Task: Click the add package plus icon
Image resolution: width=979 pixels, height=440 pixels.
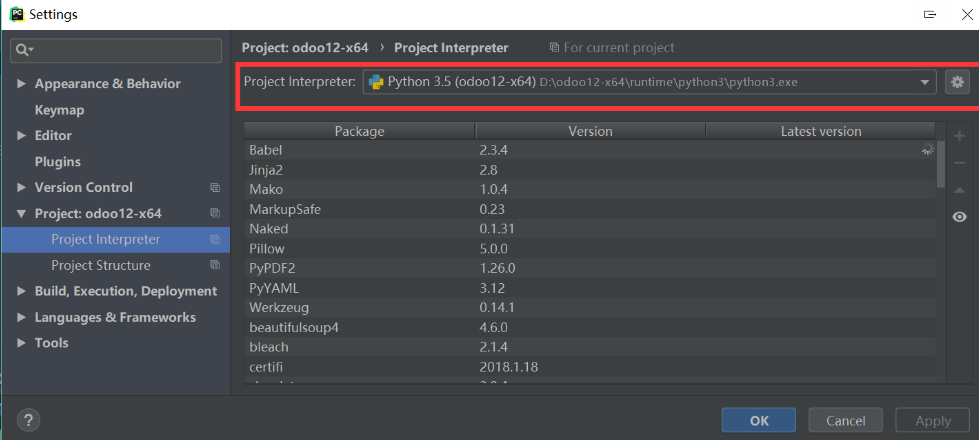Action: pos(960,136)
